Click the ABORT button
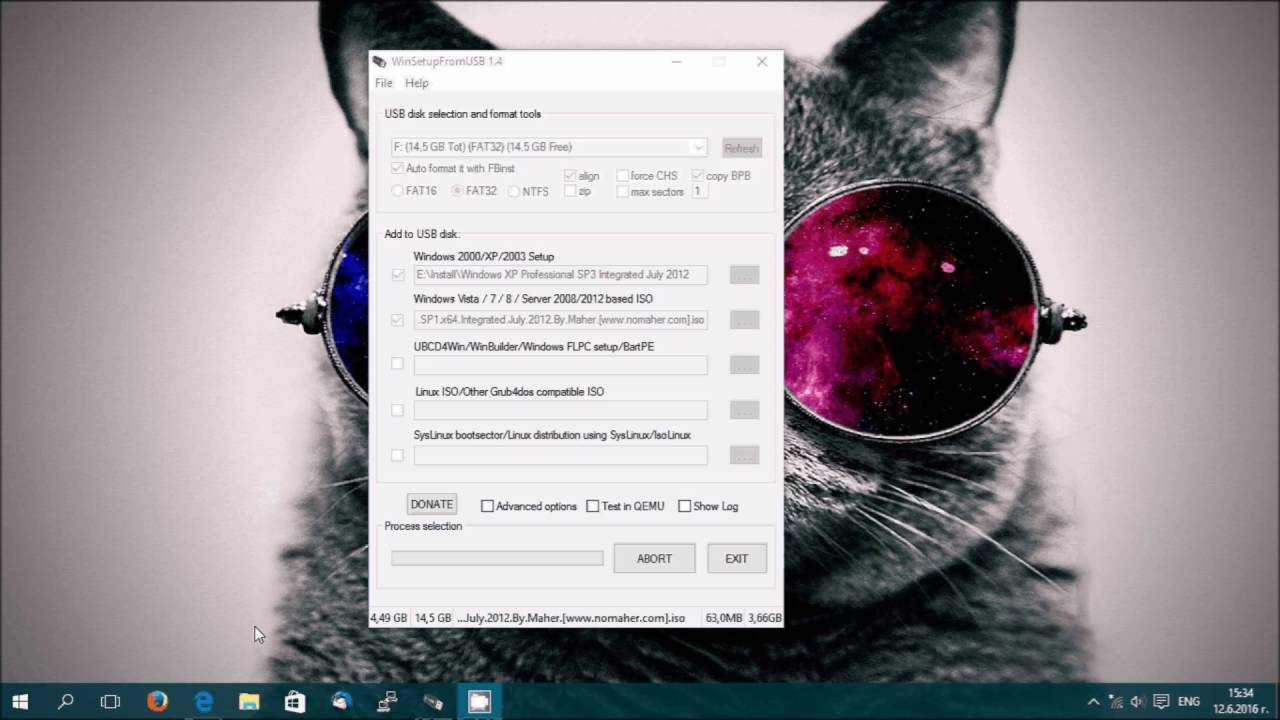Screen dimensions: 1280x720 (654, 559)
